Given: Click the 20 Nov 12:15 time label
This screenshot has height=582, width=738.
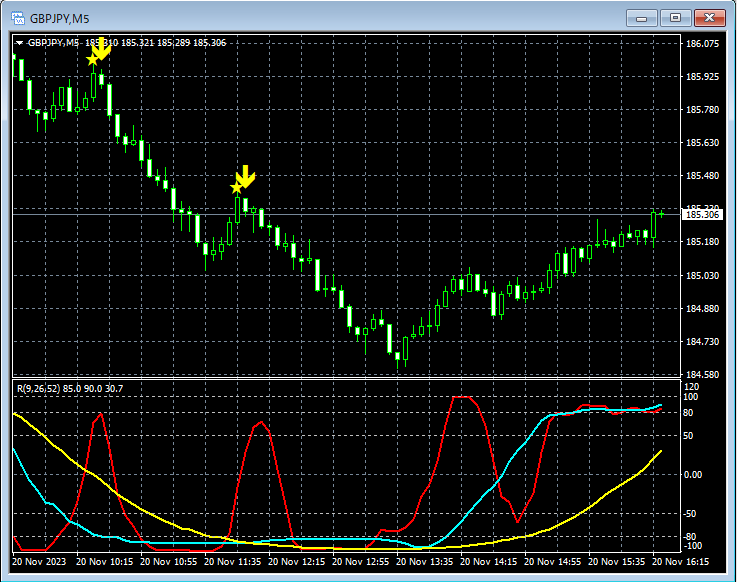Looking at the screenshot, I should tap(296, 561).
